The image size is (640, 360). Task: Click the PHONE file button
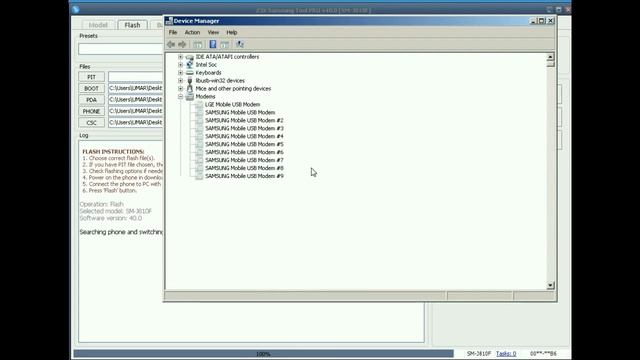(x=91, y=111)
